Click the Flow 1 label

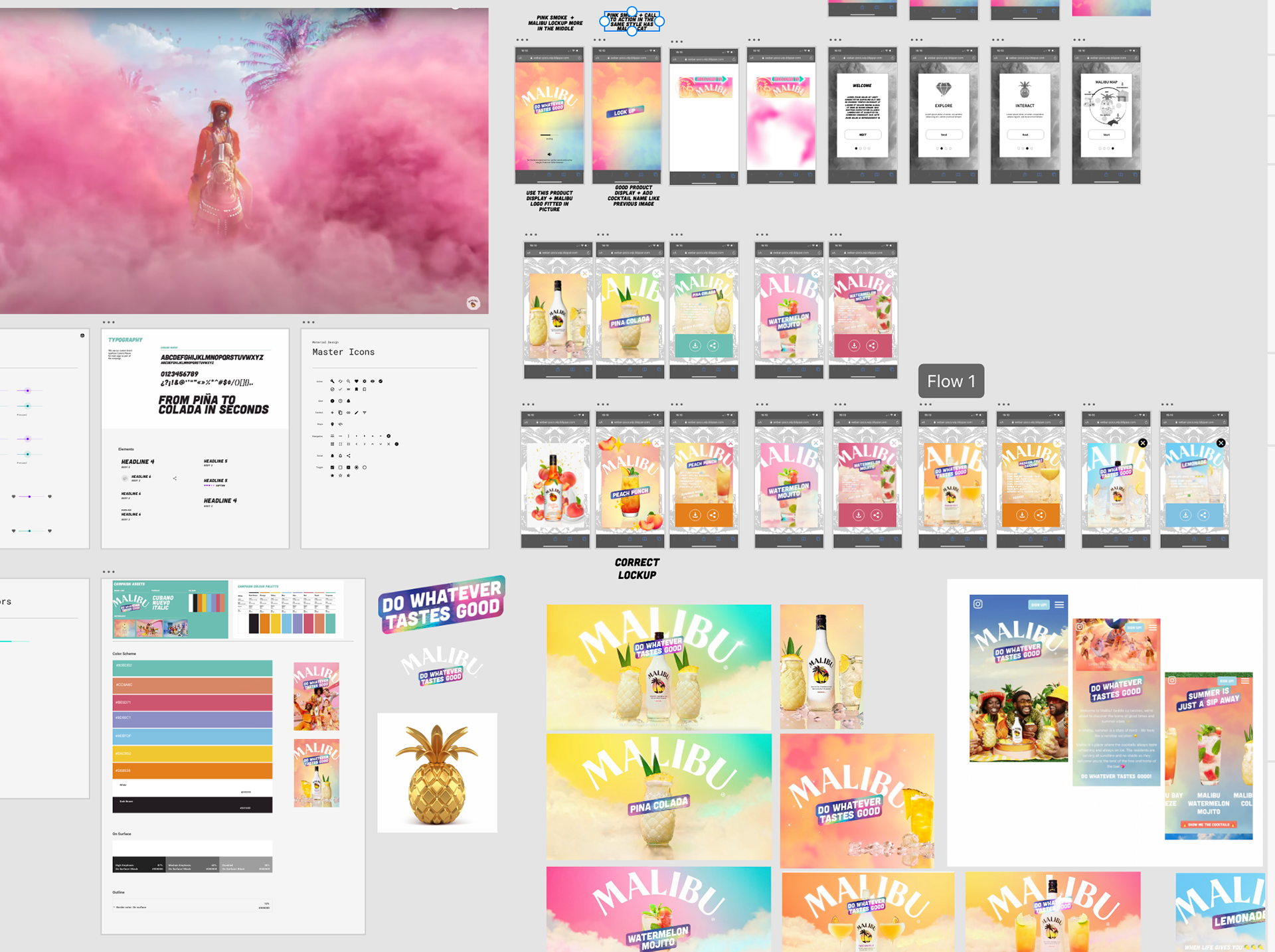click(x=951, y=381)
